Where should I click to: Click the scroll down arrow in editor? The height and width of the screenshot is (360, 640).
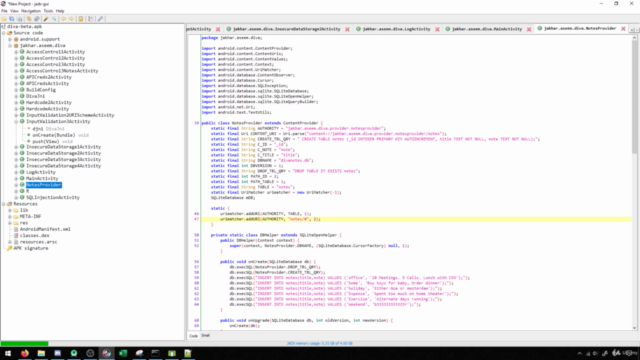[x=634, y=328]
